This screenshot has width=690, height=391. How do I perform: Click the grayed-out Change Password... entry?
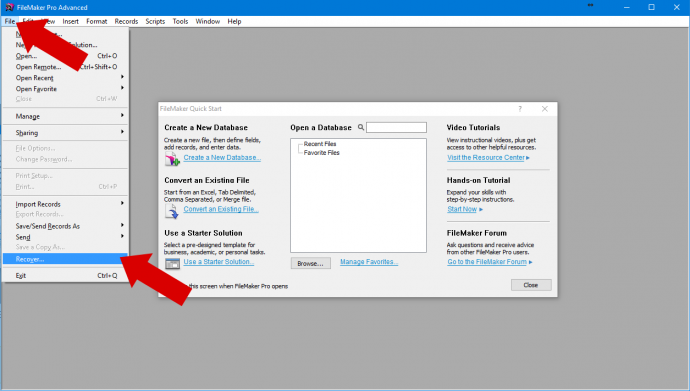tap(66, 159)
